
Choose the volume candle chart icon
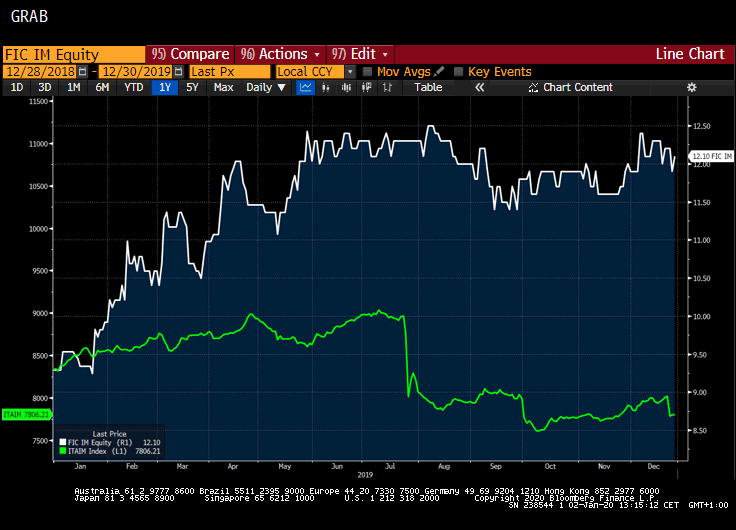[367, 87]
